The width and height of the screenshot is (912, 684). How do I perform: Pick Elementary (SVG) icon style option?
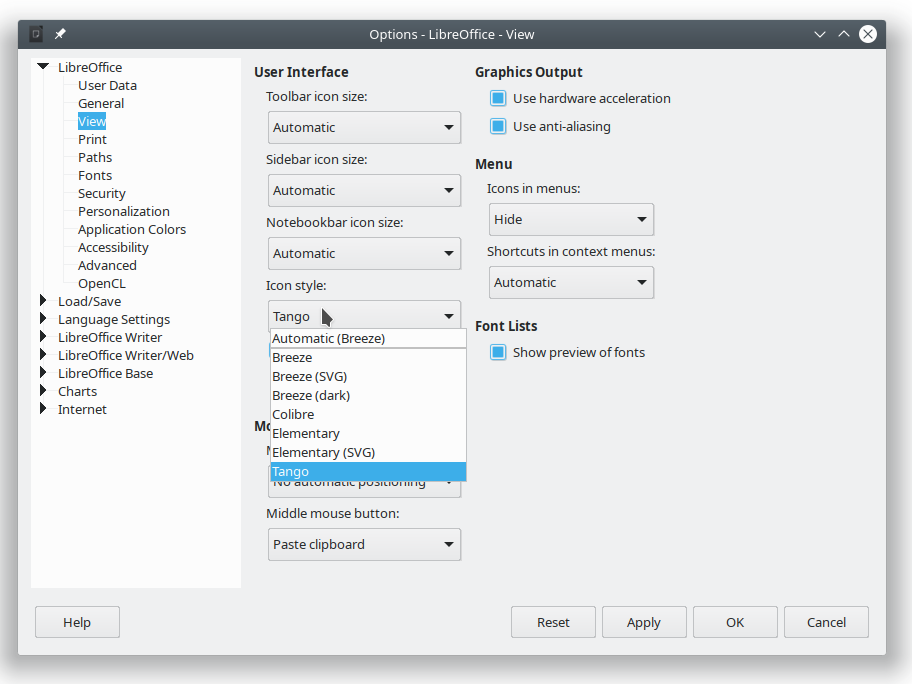369,453
